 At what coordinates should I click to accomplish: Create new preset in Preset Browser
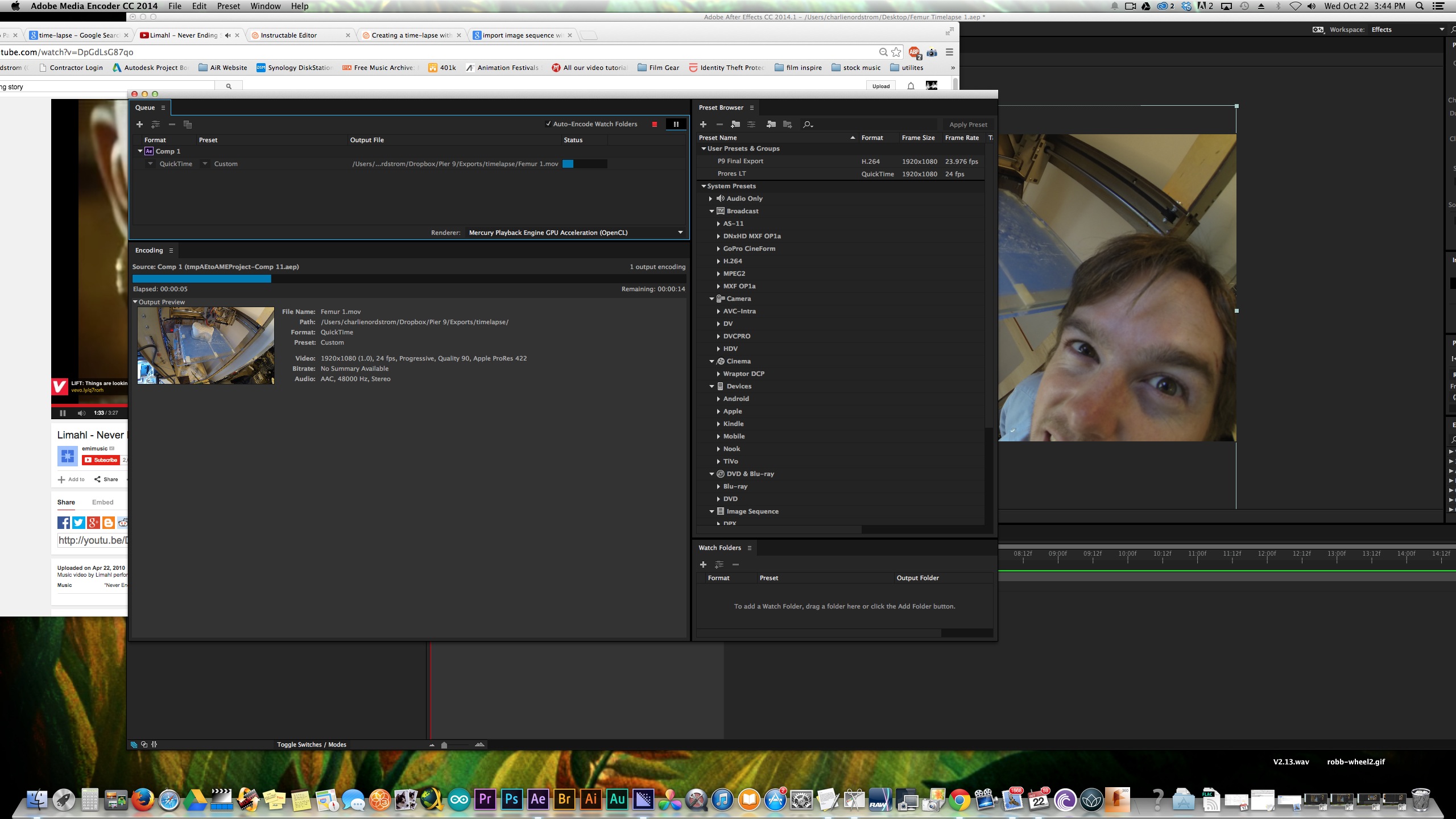tap(703, 124)
